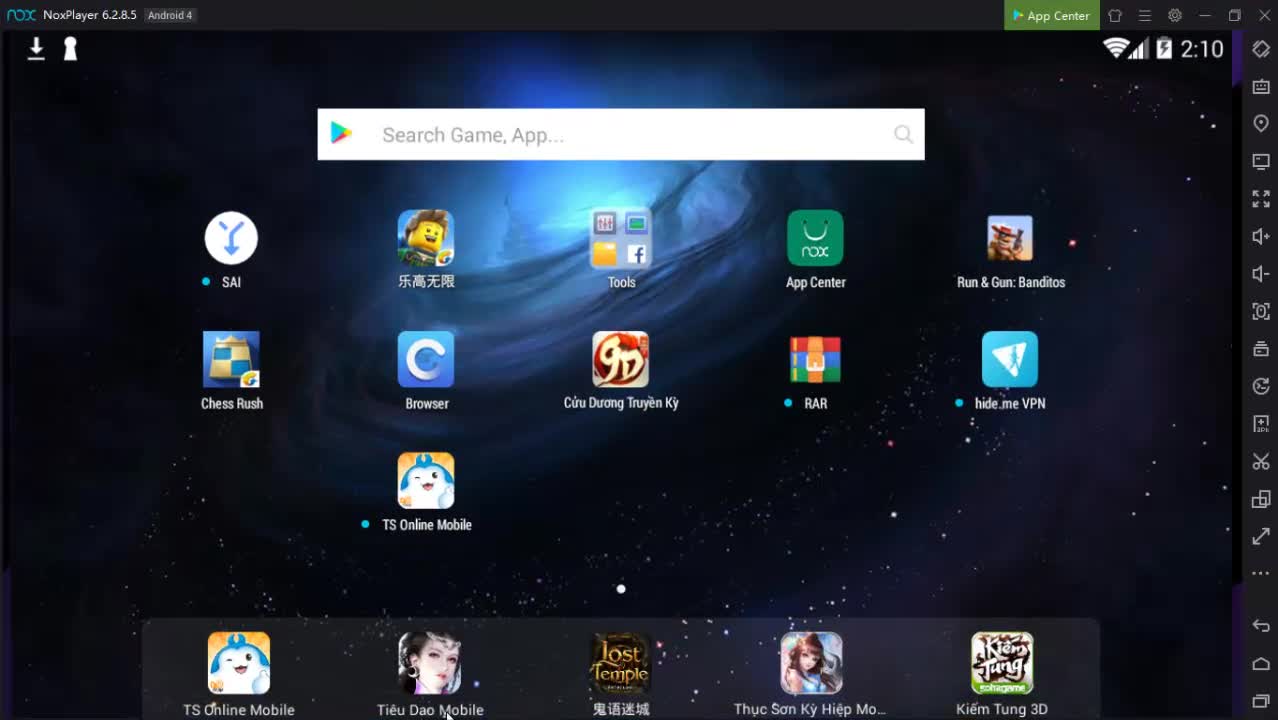Click the top diamond-shaped sidebar icon
The width and height of the screenshot is (1278, 720).
point(1261,49)
